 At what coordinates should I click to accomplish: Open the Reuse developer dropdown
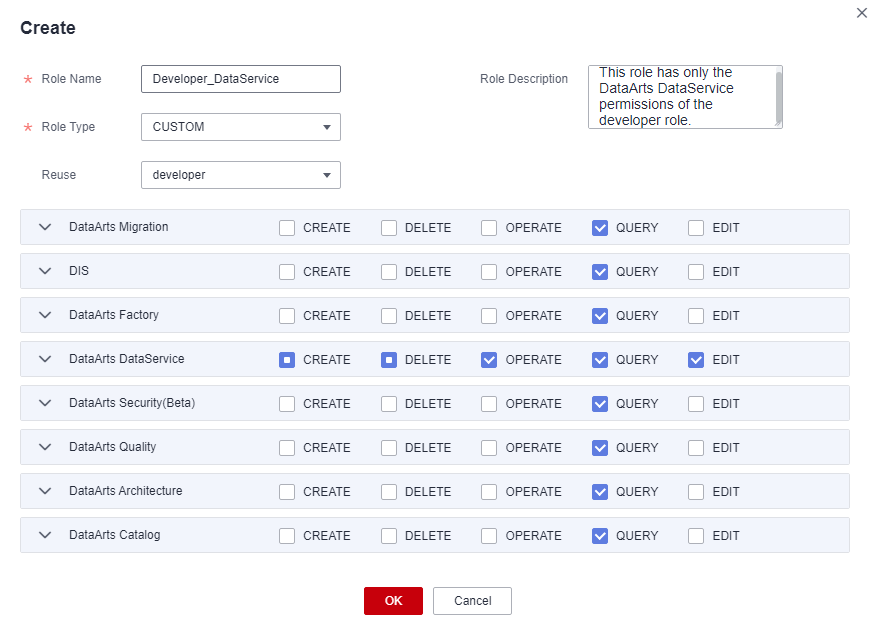coord(241,175)
